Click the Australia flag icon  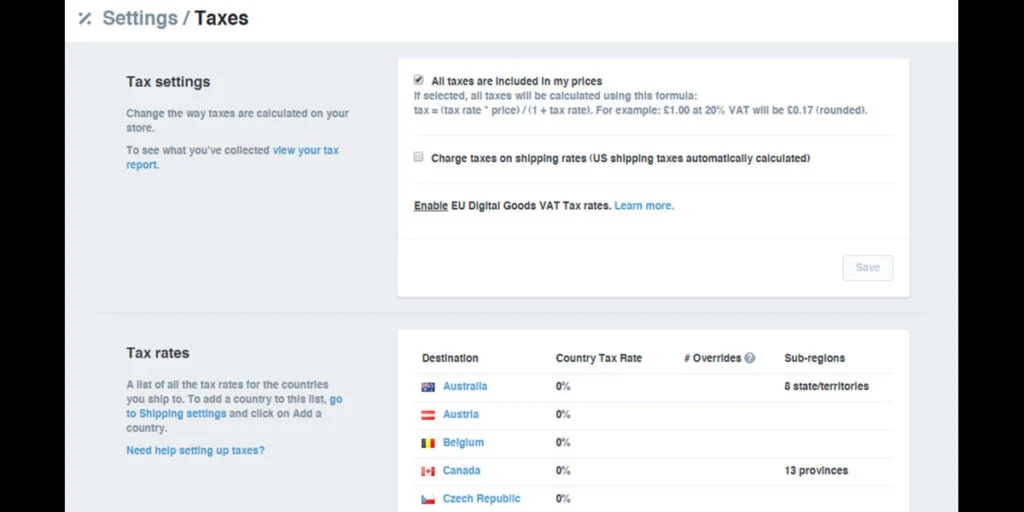[428, 387]
